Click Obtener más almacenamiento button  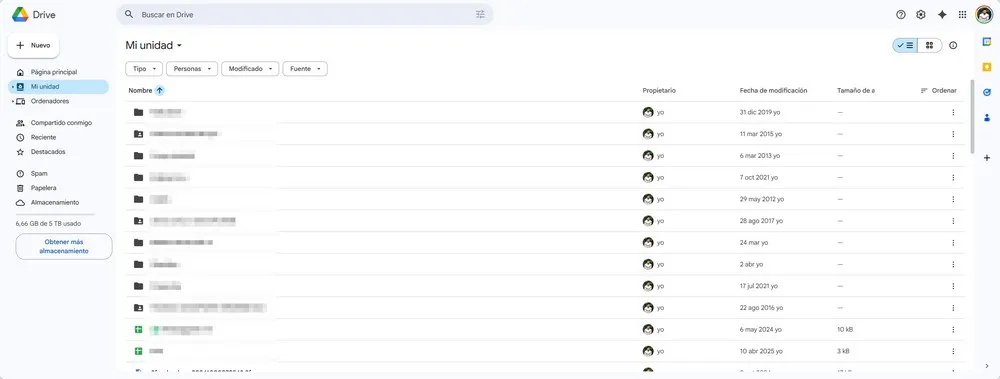[64, 246]
